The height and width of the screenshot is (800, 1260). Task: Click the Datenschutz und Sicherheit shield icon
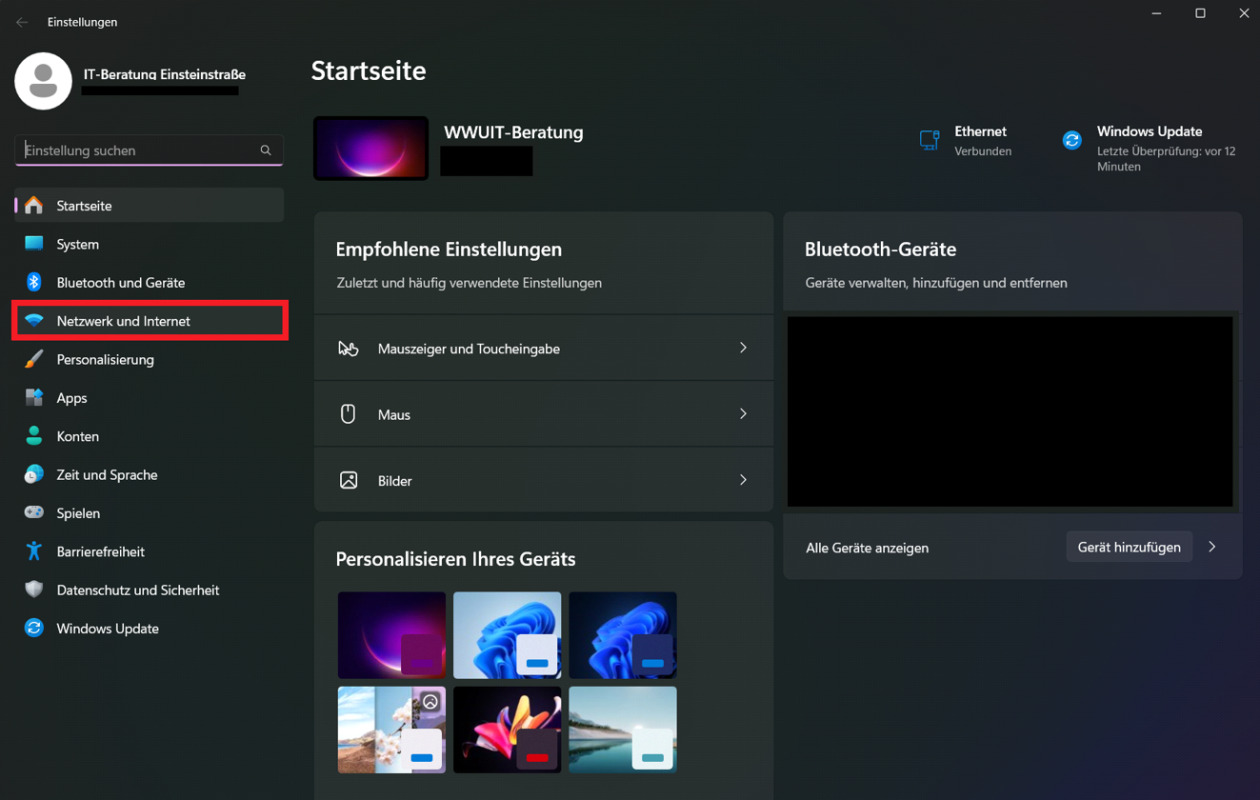tap(34, 590)
